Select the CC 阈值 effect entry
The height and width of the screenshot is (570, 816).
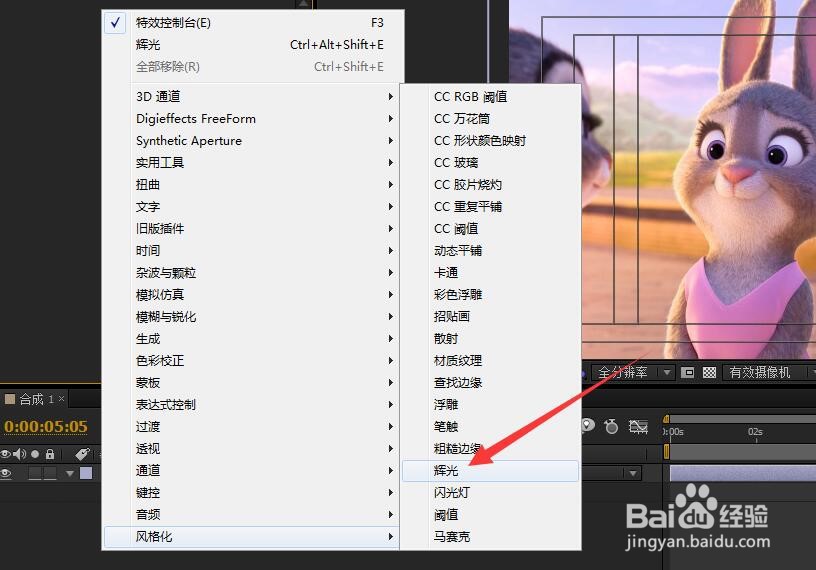(x=490, y=229)
